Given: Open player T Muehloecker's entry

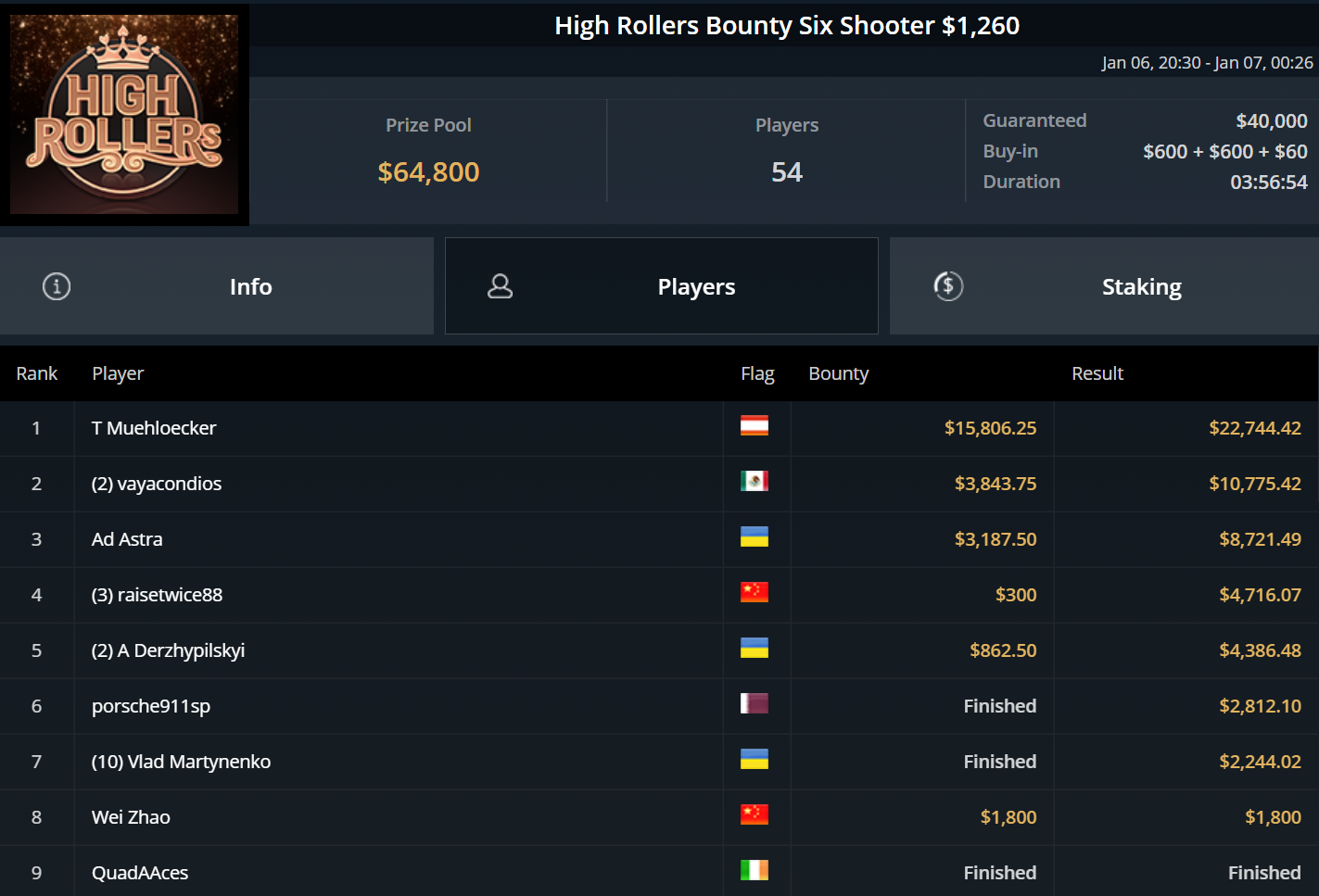Looking at the screenshot, I should click(154, 428).
